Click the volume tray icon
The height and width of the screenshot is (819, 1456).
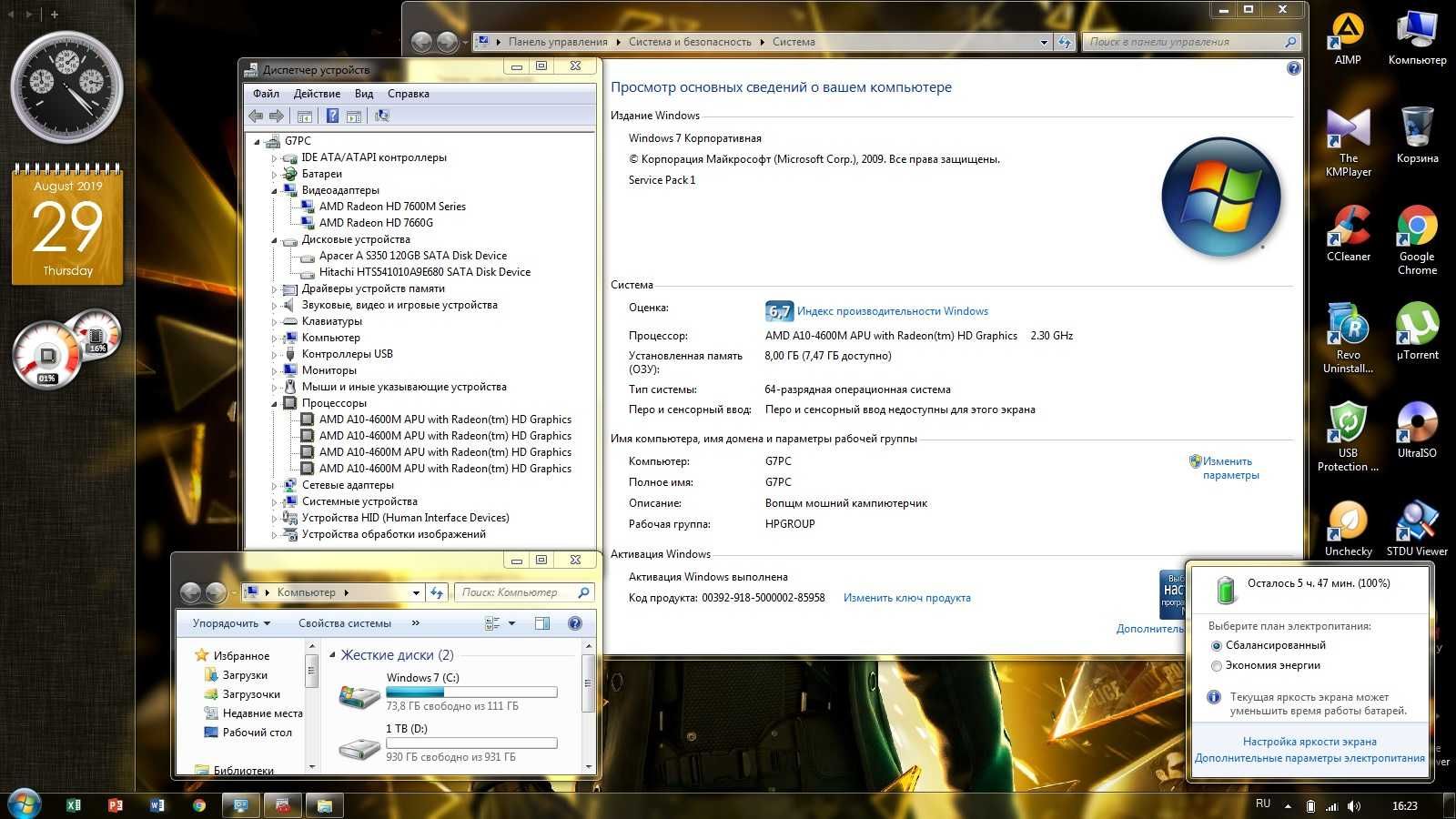(1353, 806)
